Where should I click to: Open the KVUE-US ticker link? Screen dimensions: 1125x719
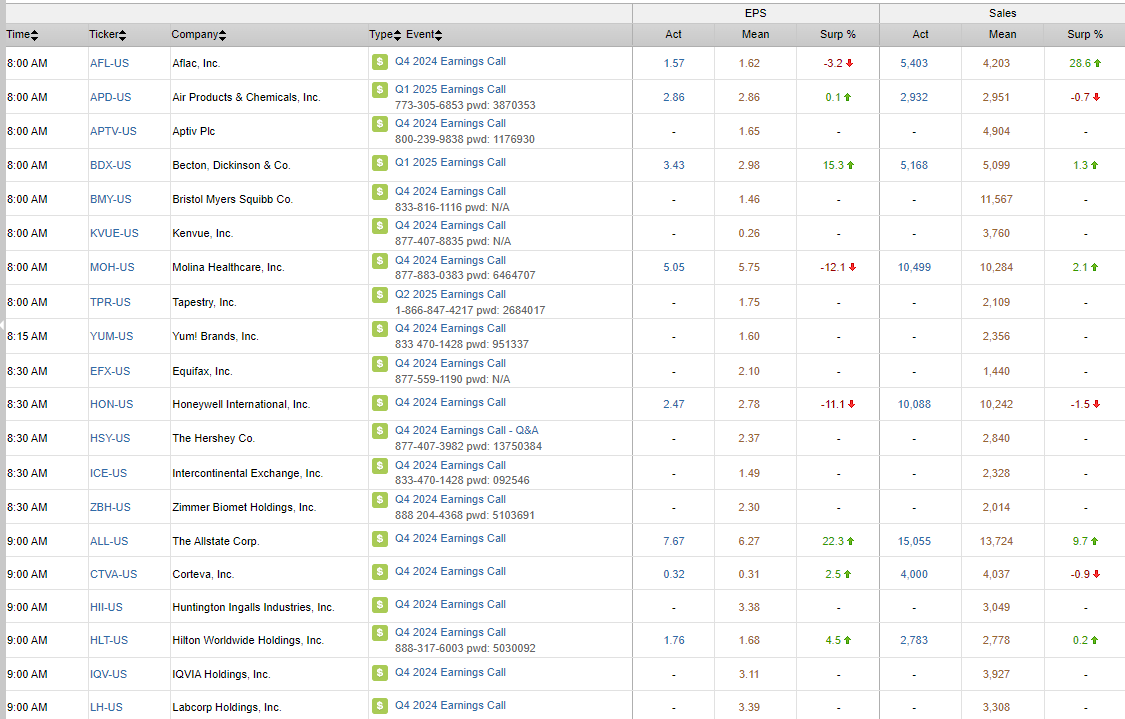[114, 233]
